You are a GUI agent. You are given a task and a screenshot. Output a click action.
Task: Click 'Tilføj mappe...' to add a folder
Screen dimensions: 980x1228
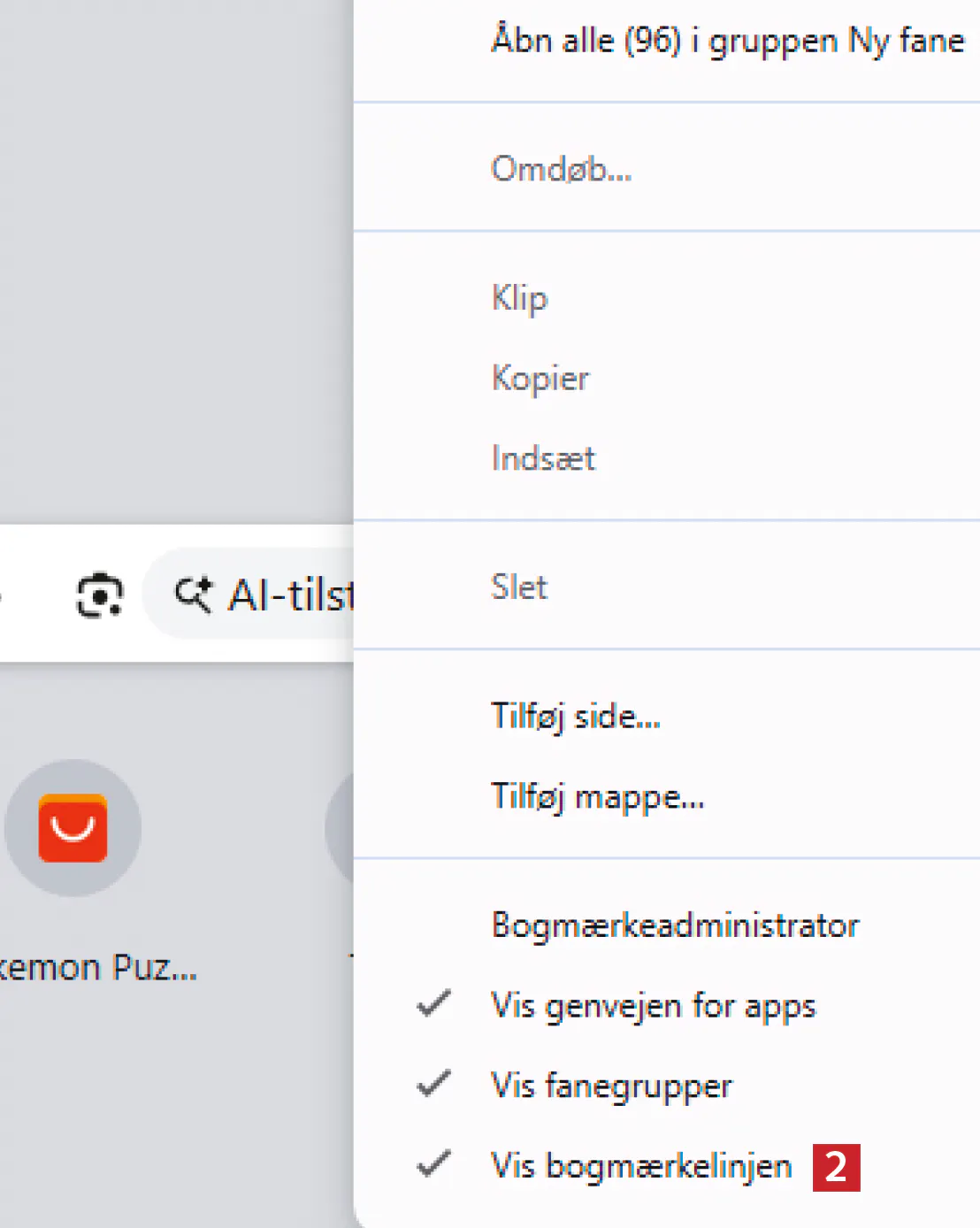597,796
